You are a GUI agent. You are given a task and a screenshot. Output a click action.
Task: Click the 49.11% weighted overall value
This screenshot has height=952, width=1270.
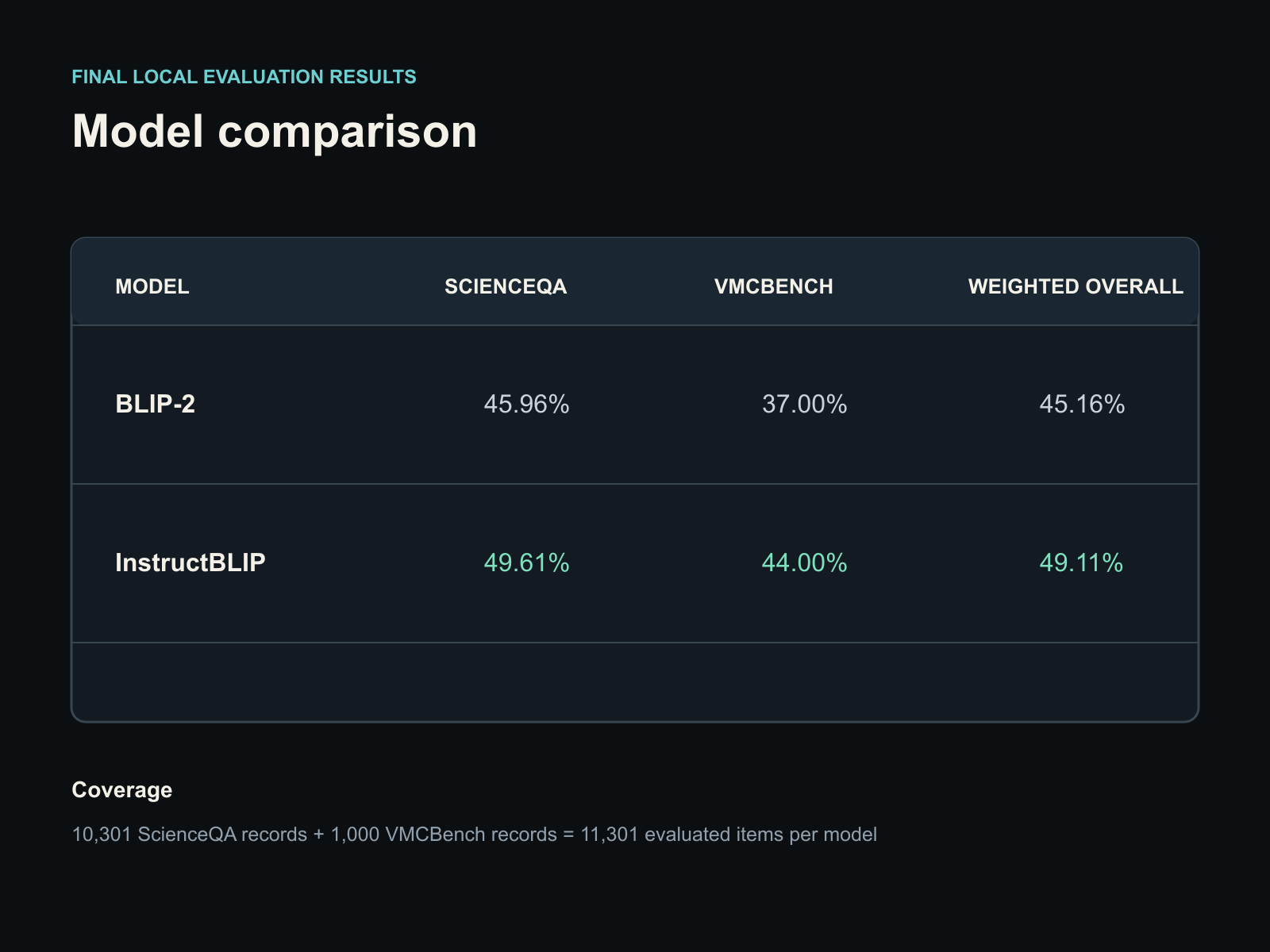pyautogui.click(x=1082, y=562)
